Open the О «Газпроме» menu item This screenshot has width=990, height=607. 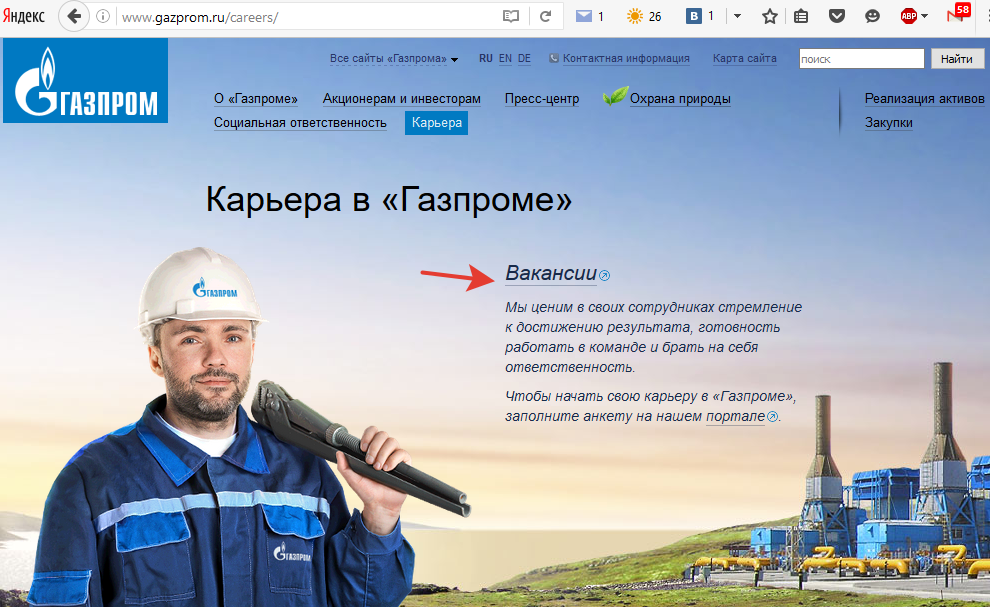[x=256, y=99]
